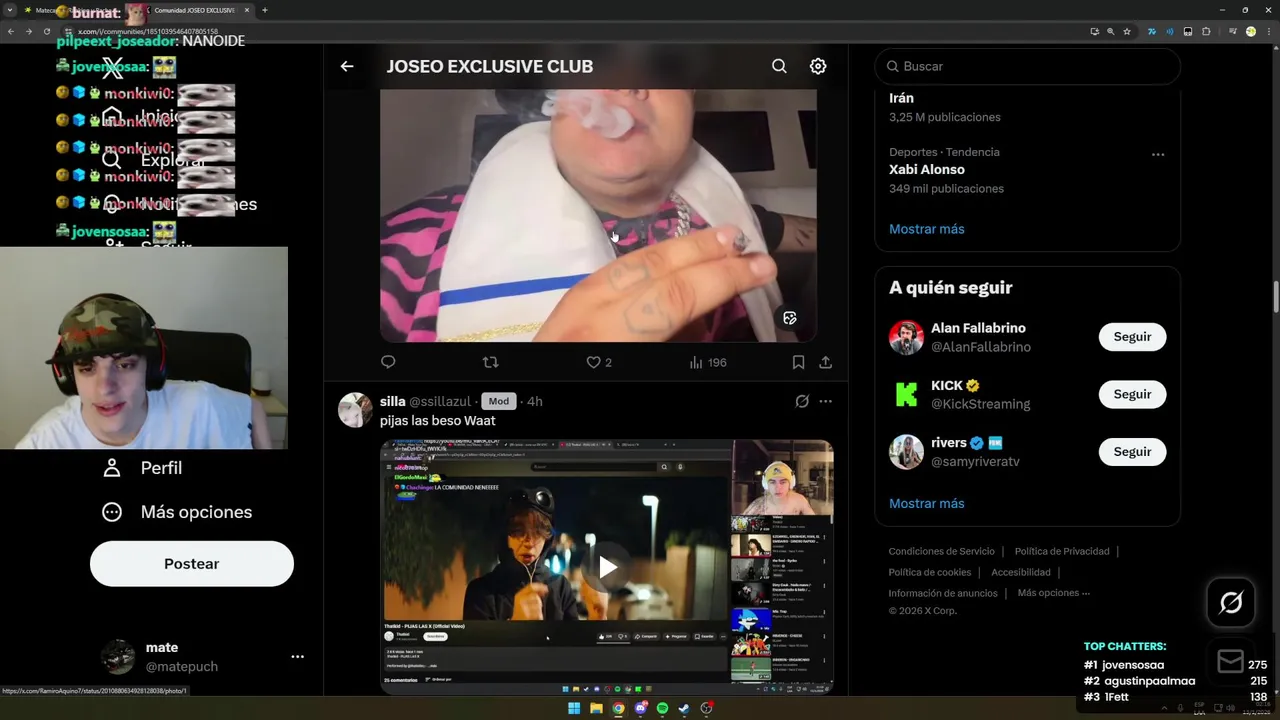Open Grok icon on silla's post
The image size is (1280, 720).
[x=802, y=401]
